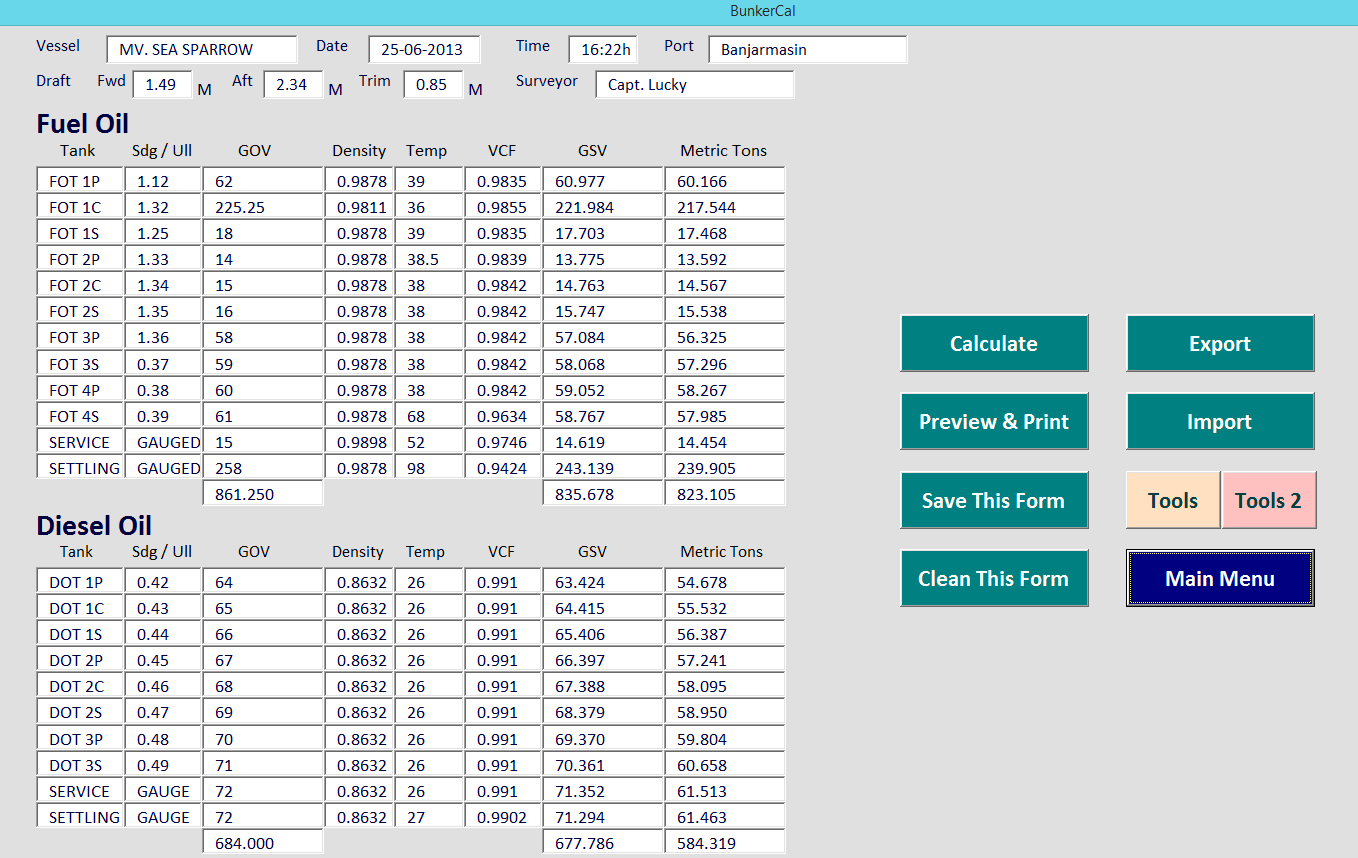Select the Port field Banjarmasin
1358x858 pixels.
(808, 49)
